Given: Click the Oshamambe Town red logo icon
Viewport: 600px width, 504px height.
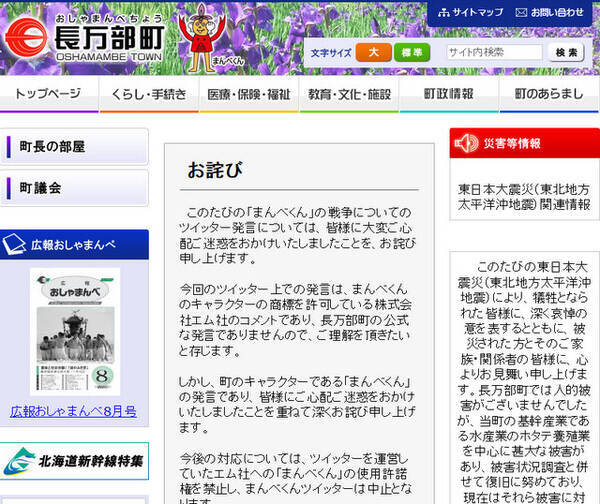Looking at the screenshot, I should point(23,40).
